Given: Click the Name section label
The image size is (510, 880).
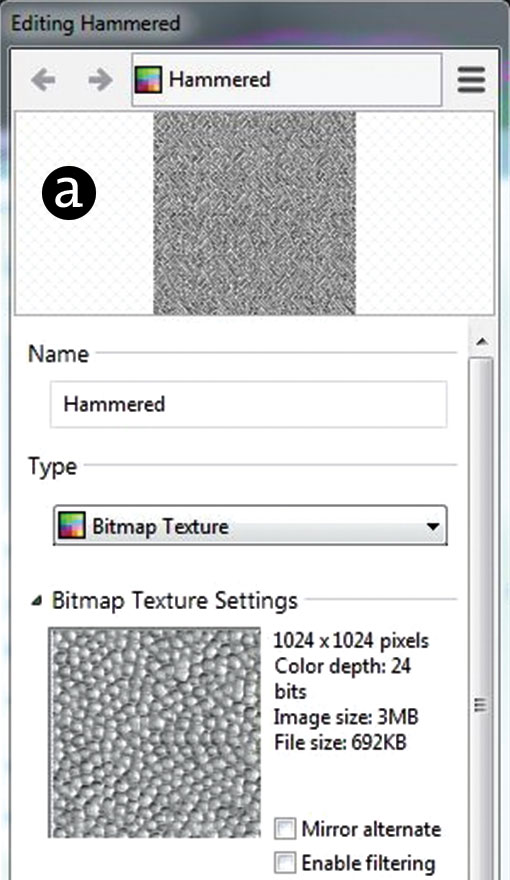Looking at the screenshot, I should point(59,354).
